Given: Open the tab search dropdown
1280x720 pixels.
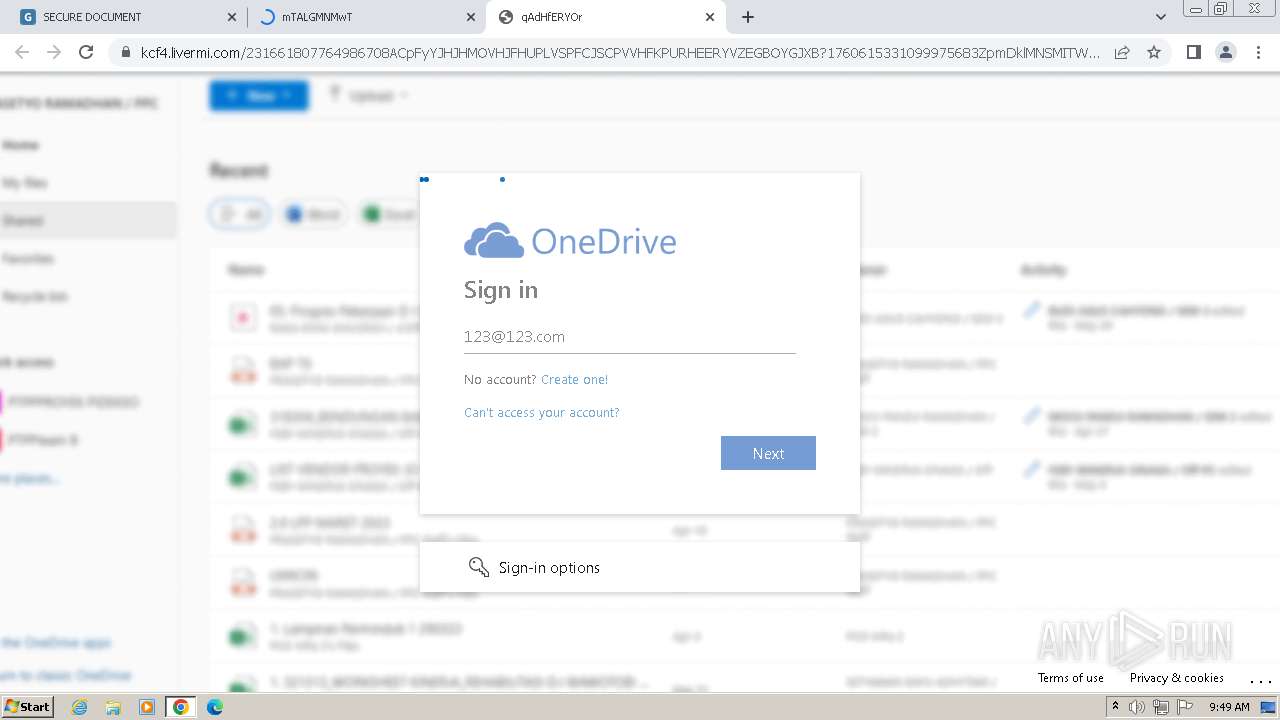Looking at the screenshot, I should pyautogui.click(x=1160, y=17).
